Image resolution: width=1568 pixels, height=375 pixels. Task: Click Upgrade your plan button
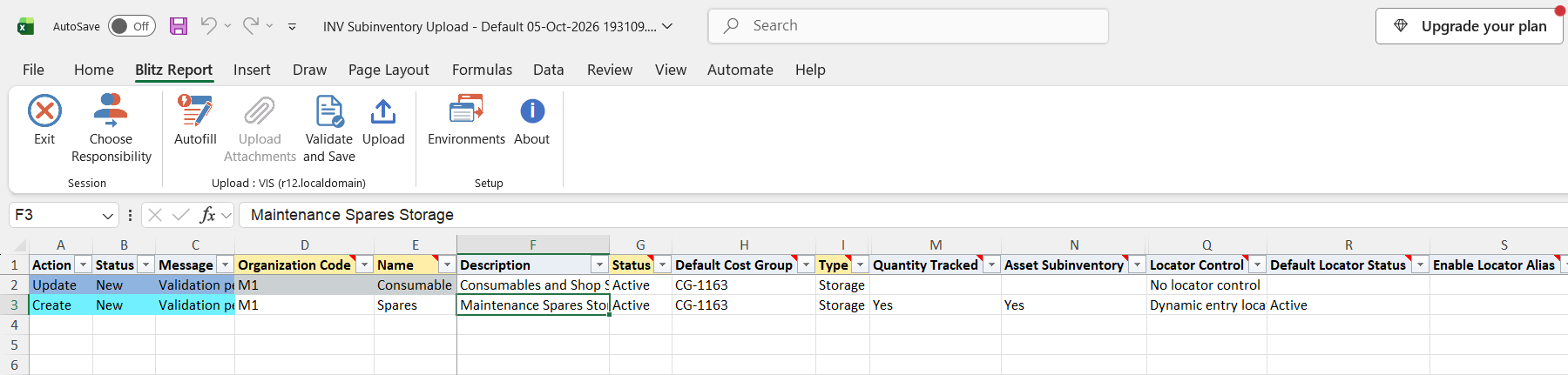[1469, 26]
